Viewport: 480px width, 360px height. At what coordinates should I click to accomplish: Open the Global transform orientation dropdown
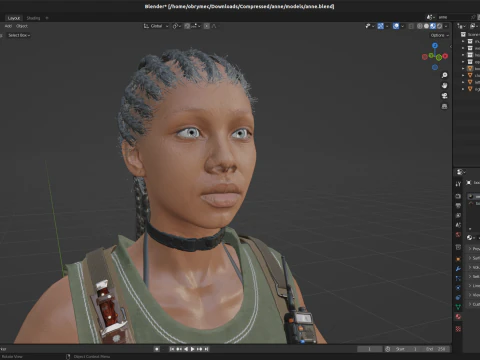156,26
